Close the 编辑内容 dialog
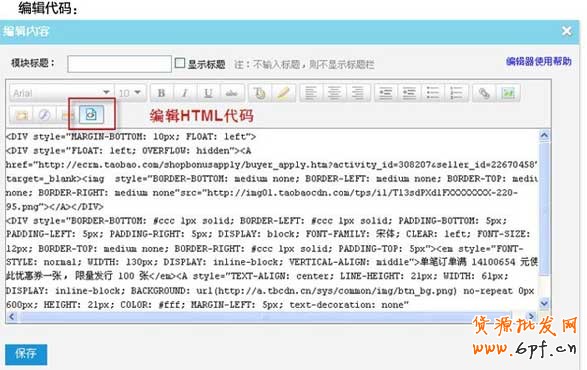Screen dimensions: 587x370 pyautogui.click(x=567, y=31)
